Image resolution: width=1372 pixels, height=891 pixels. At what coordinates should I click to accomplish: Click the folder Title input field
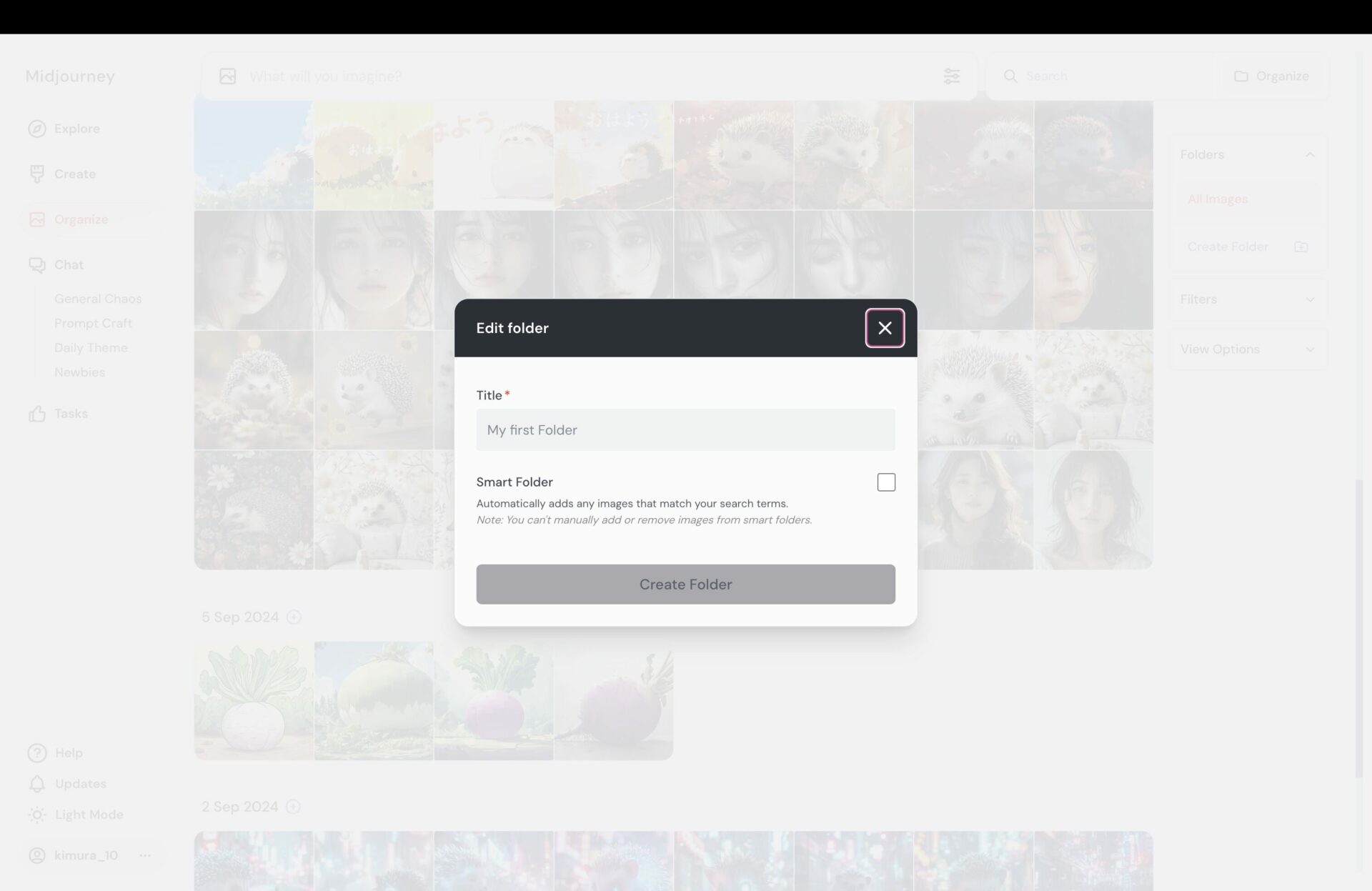click(685, 430)
